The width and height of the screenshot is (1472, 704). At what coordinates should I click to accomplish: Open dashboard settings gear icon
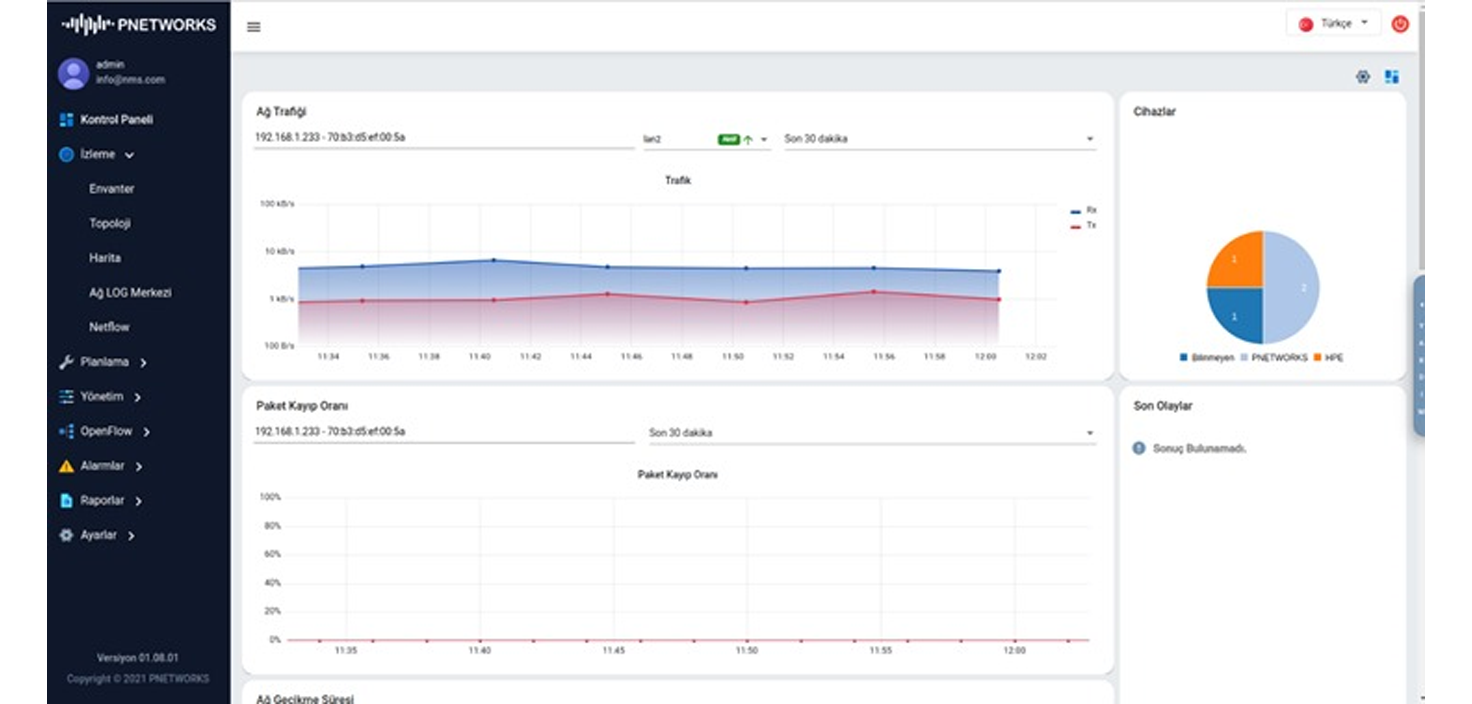[x=1362, y=77]
